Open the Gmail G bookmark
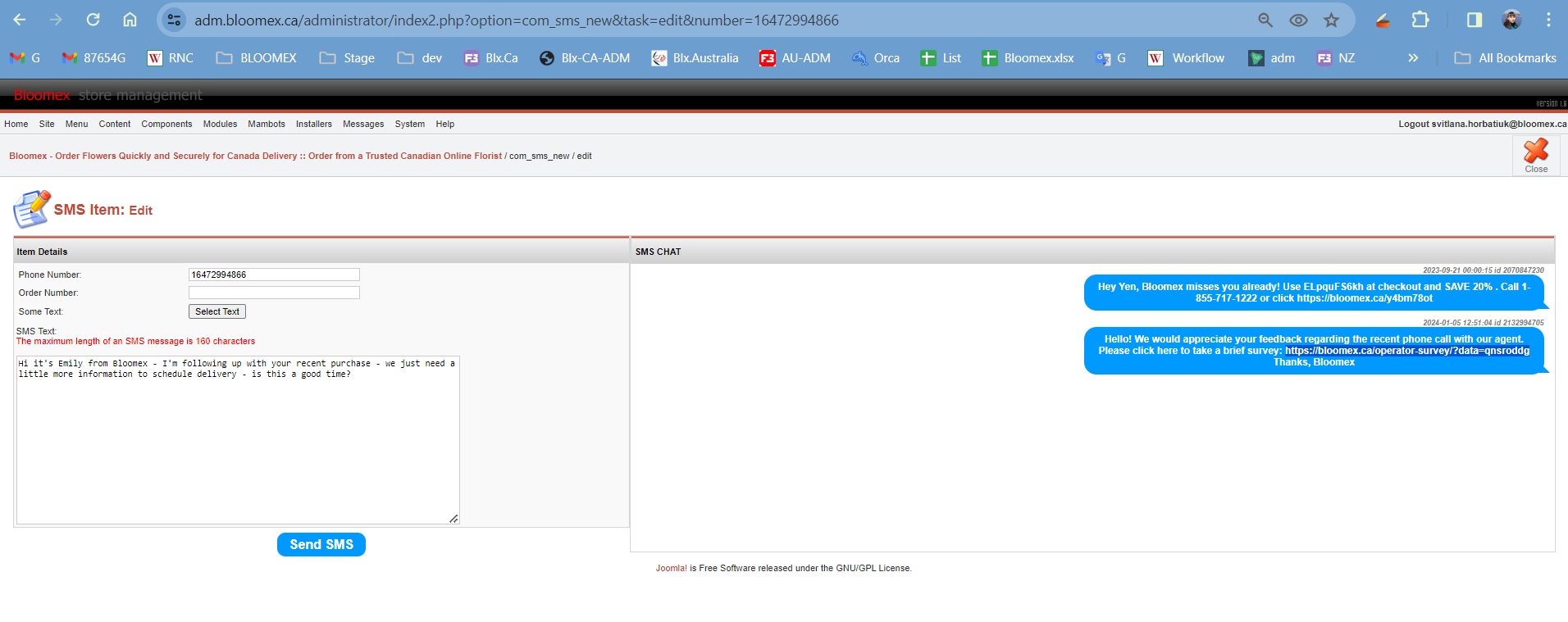 click(25, 58)
